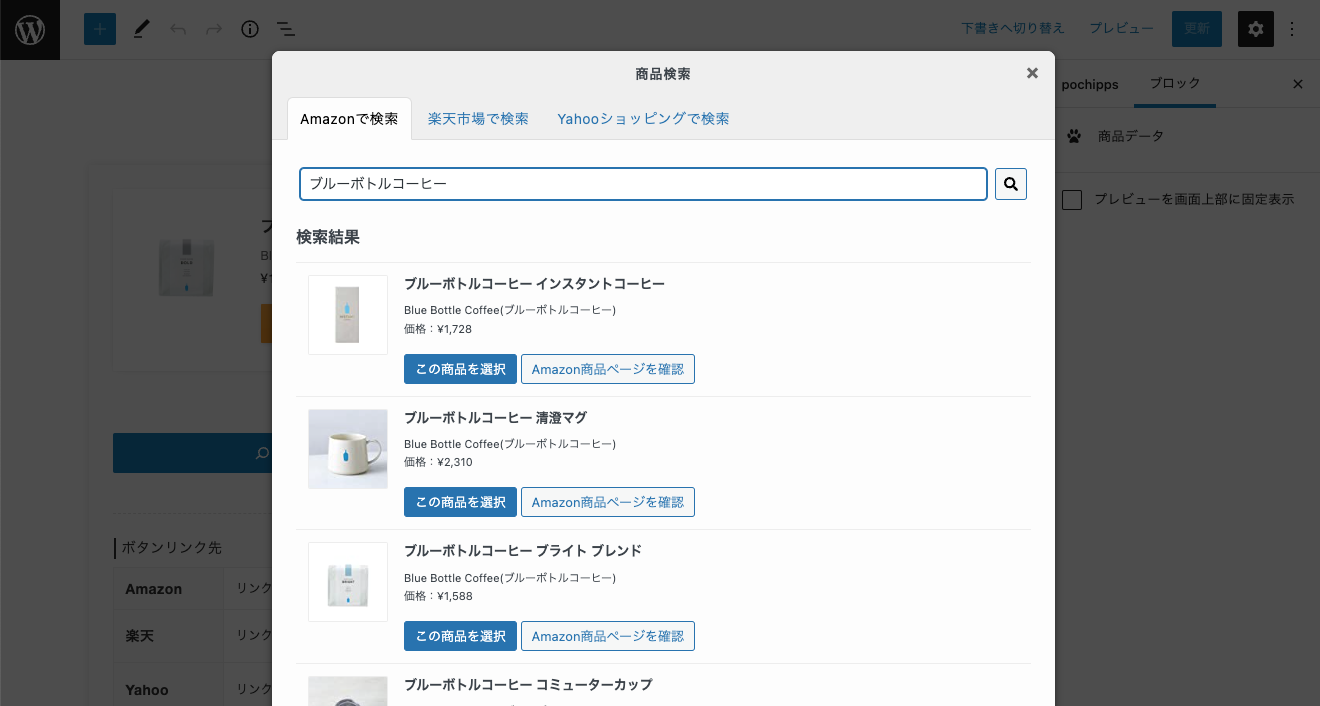The image size is (1320, 706).
Task: Click the コミューターカップ product thumbnail
Action: pos(348,691)
